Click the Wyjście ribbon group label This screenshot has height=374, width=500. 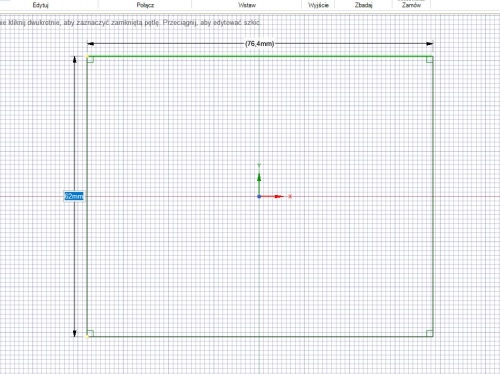click(318, 5)
